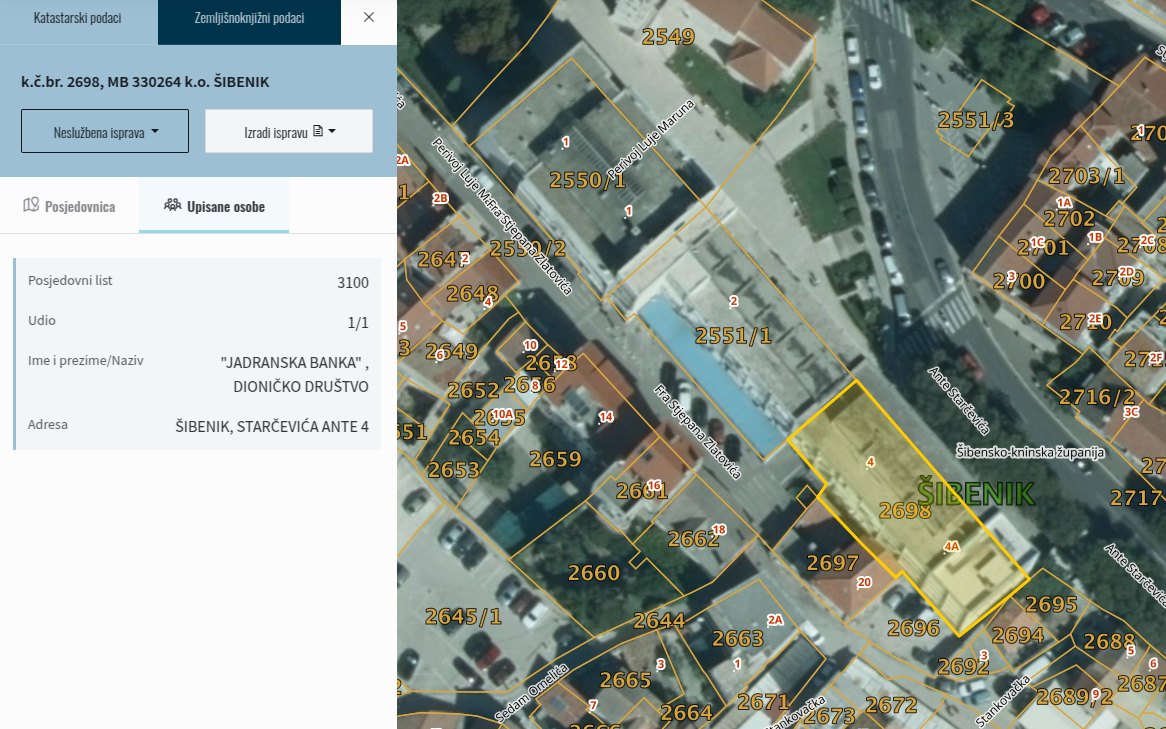Click parcel 2645/1 on the map

click(463, 616)
